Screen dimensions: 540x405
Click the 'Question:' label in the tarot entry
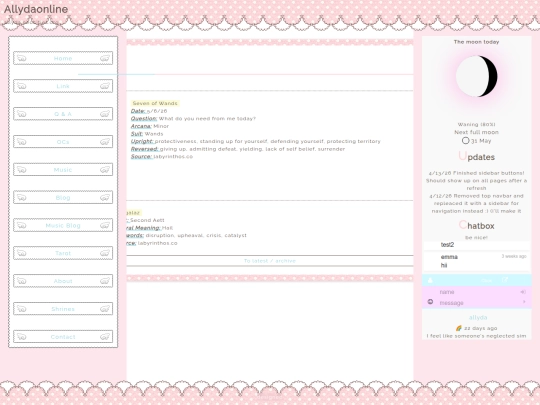pyautogui.click(x=144, y=118)
